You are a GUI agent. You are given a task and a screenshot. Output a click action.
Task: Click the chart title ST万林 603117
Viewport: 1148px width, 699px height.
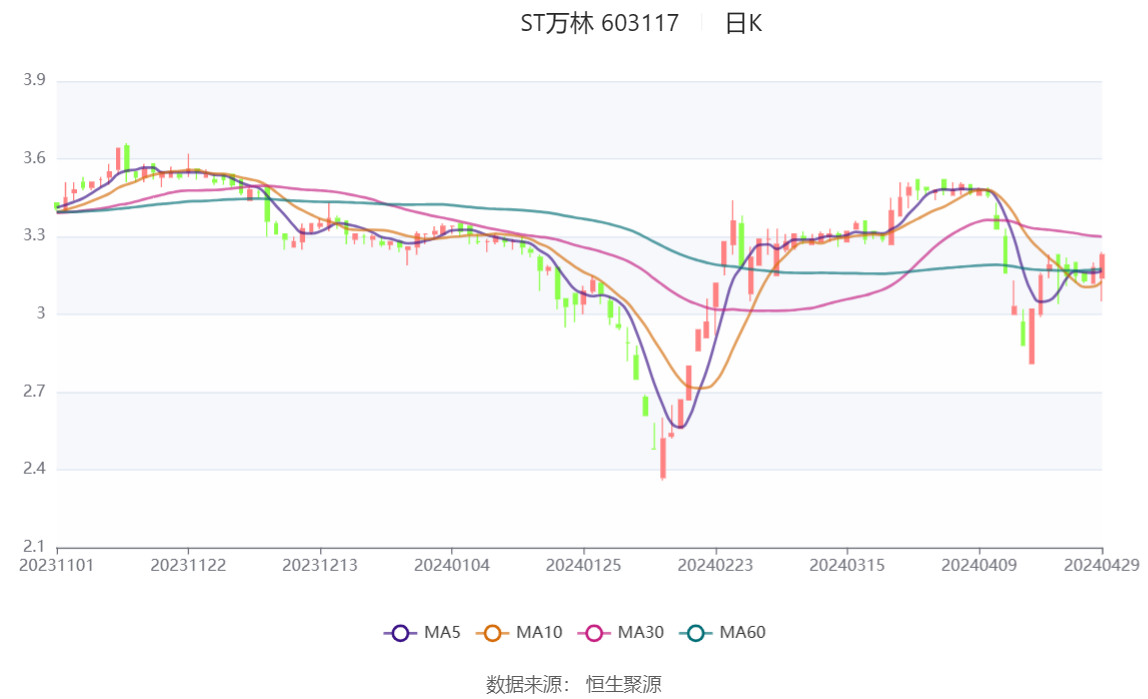pos(600,23)
